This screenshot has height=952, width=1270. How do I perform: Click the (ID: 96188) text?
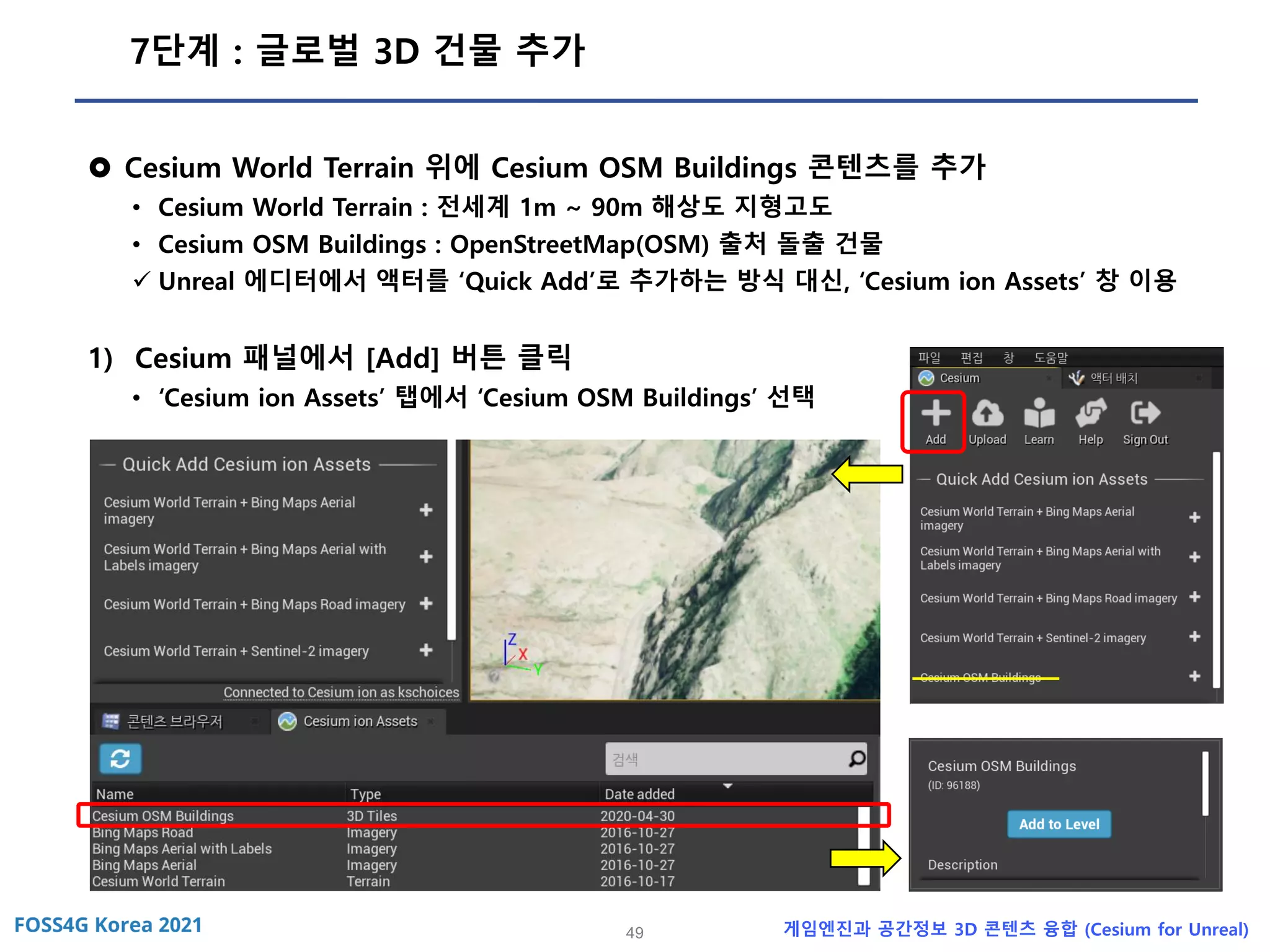tap(954, 785)
